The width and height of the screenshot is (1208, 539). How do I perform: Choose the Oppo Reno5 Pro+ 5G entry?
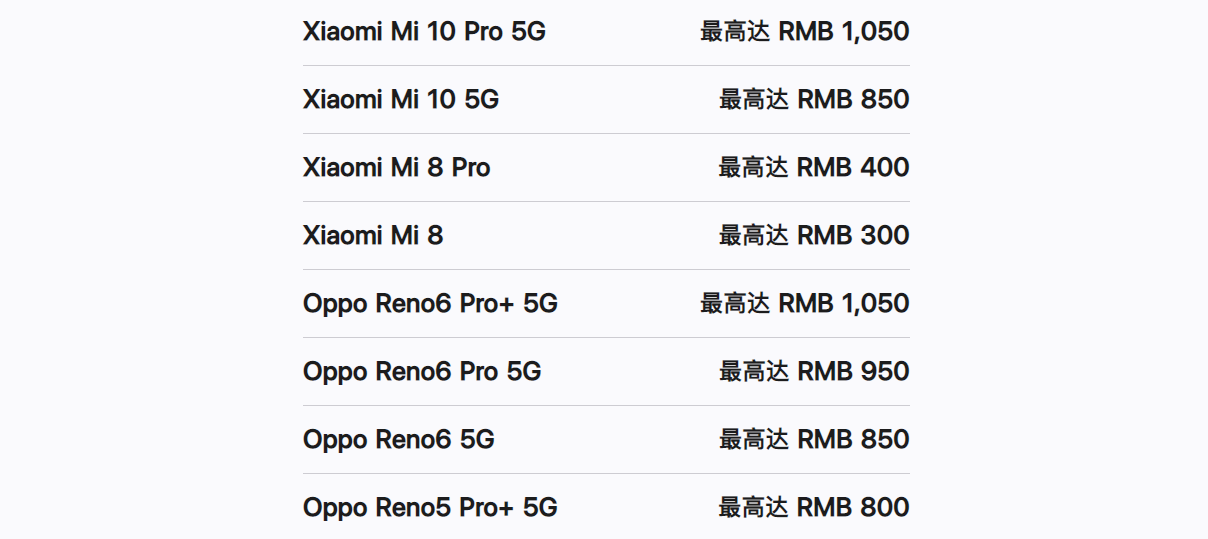[430, 508]
